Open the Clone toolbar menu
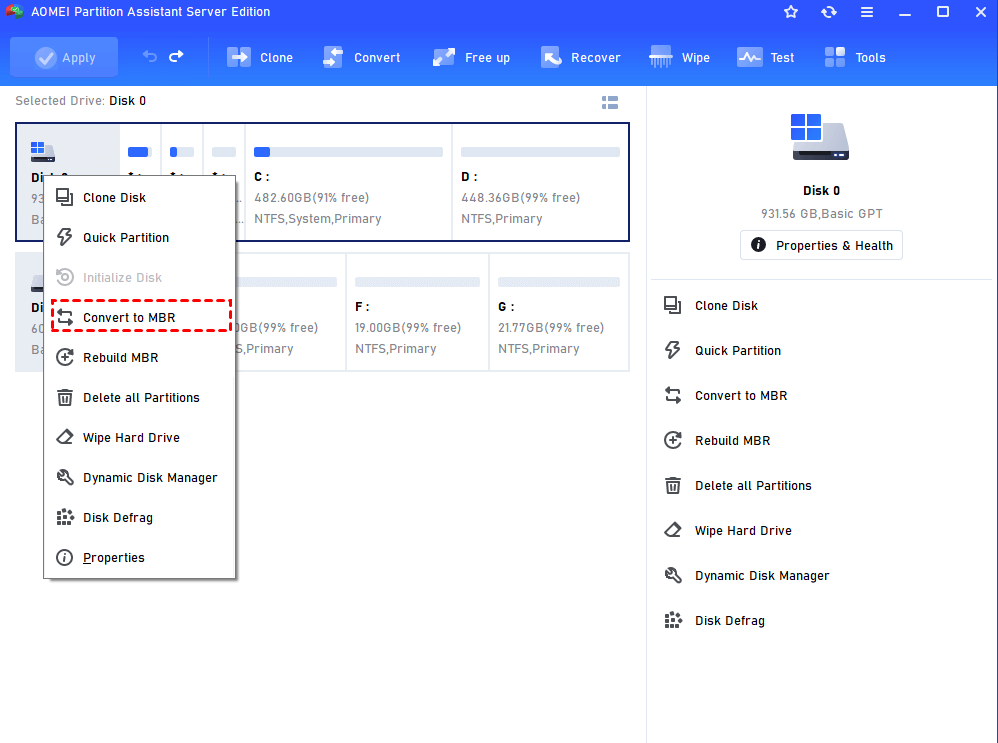This screenshot has width=998, height=743. (x=260, y=57)
